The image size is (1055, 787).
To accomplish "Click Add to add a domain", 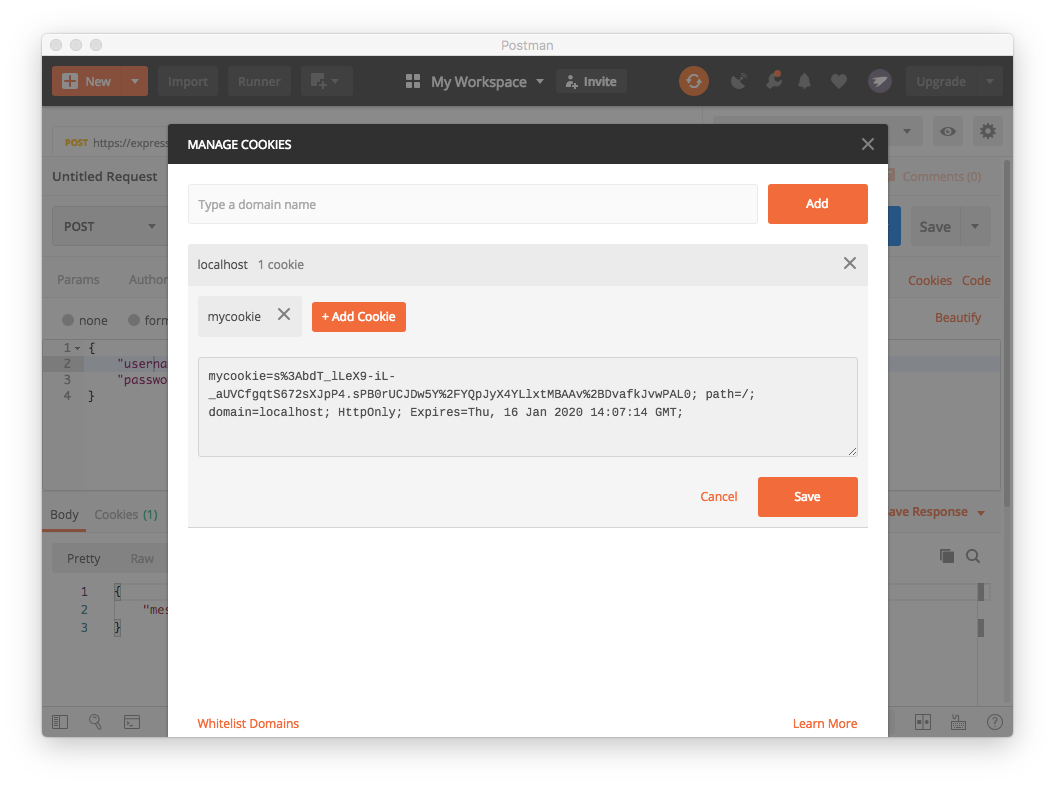I will point(817,203).
